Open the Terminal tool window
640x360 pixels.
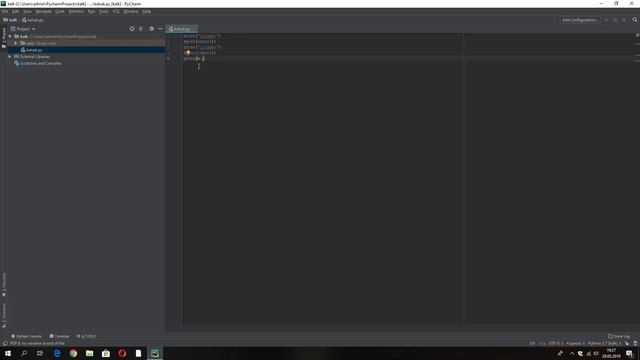point(60,336)
